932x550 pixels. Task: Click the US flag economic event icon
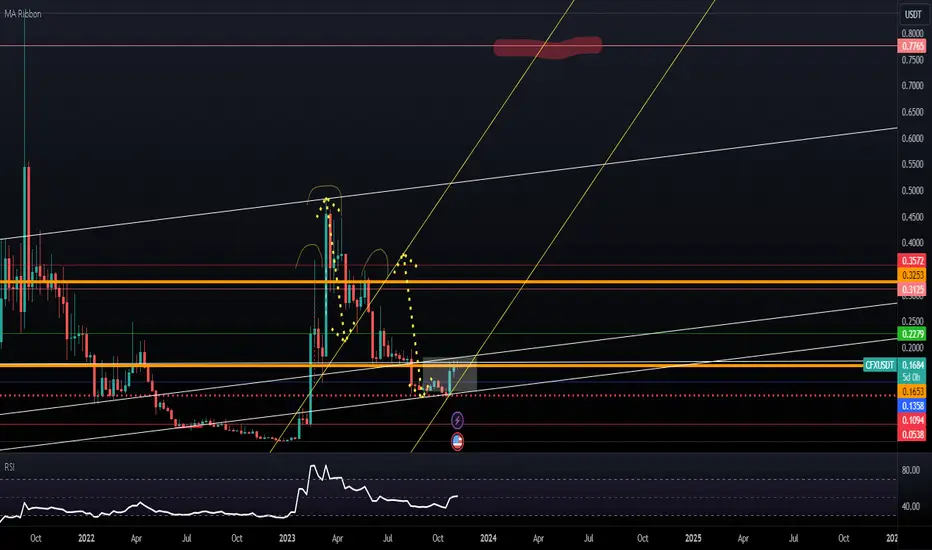pos(457,442)
